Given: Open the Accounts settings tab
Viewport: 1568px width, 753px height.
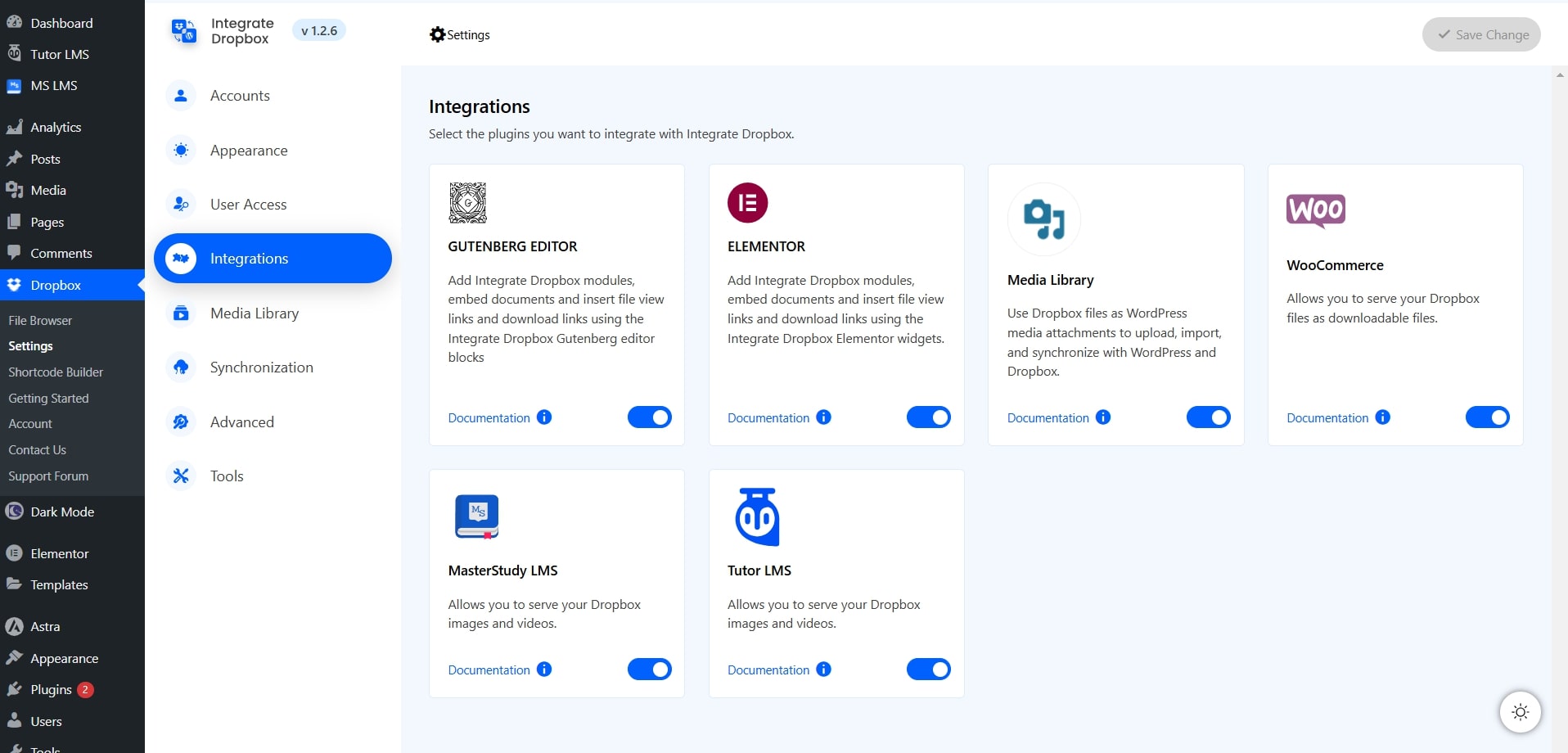Looking at the screenshot, I should pos(273,96).
